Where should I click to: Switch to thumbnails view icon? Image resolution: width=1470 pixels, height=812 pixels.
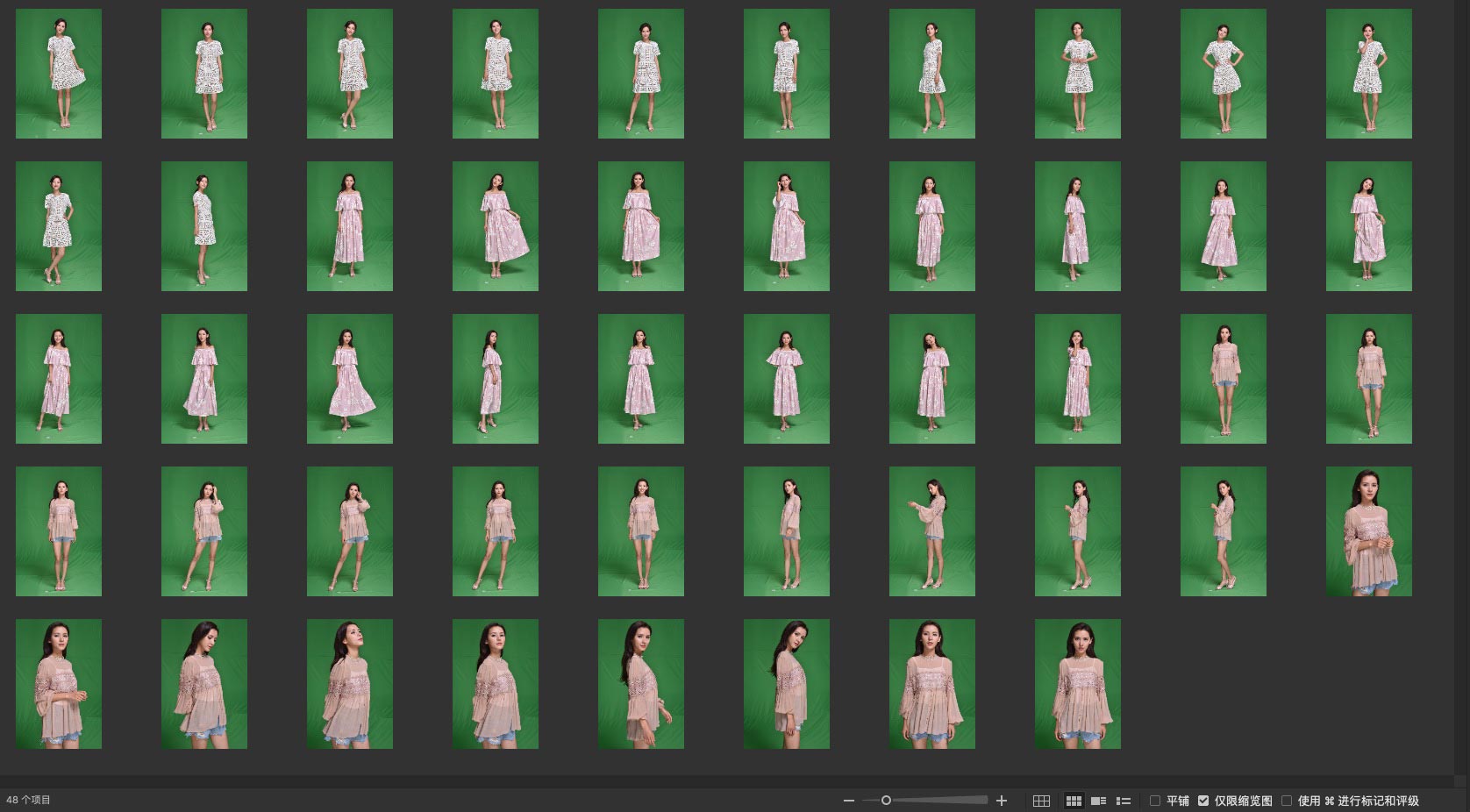tap(1074, 801)
